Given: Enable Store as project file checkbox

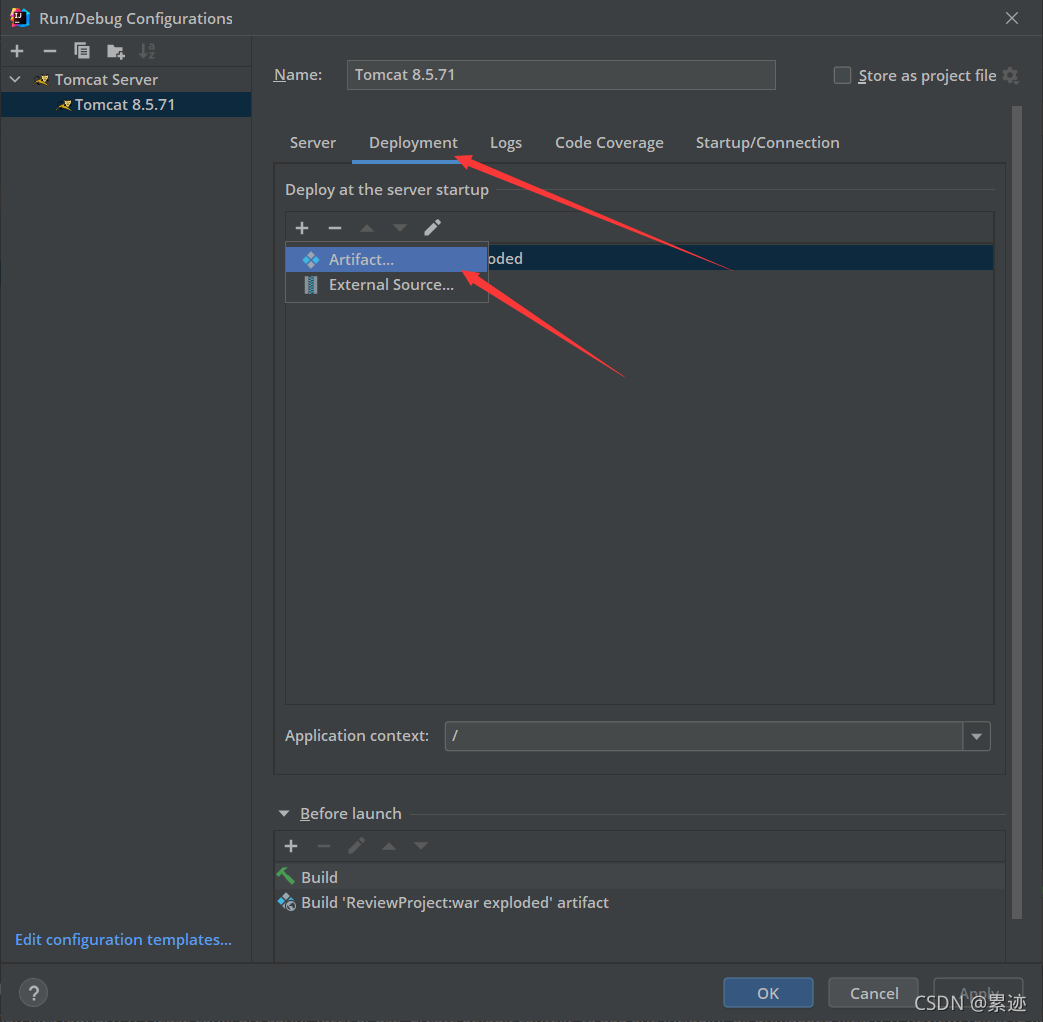Looking at the screenshot, I should tap(842, 76).
